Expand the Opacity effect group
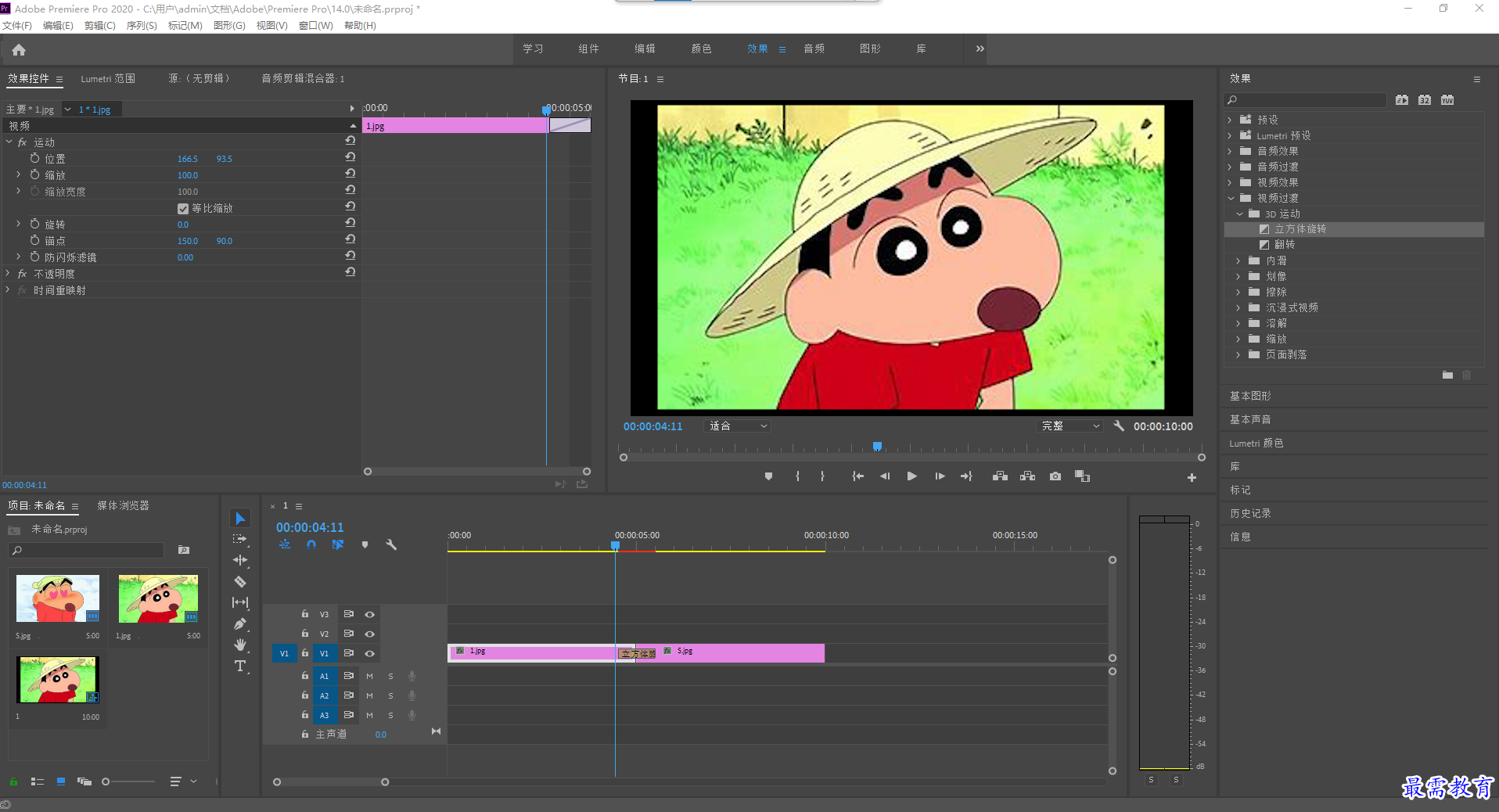Image resolution: width=1499 pixels, height=812 pixels. (9, 274)
